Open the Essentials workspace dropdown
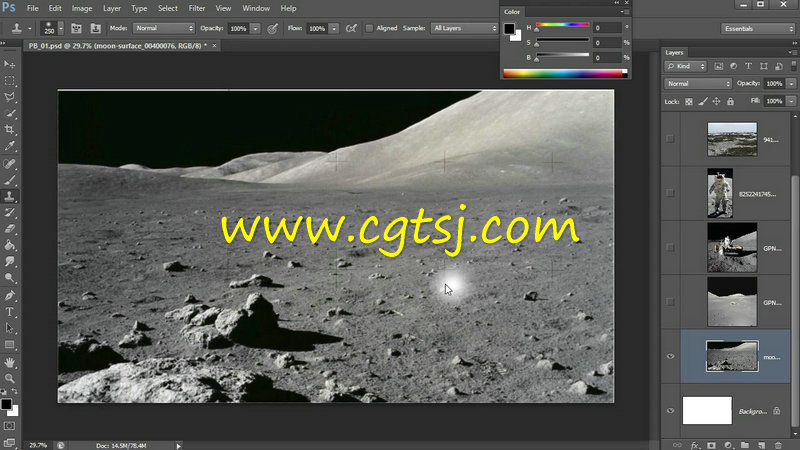800x450 pixels. (x=758, y=29)
